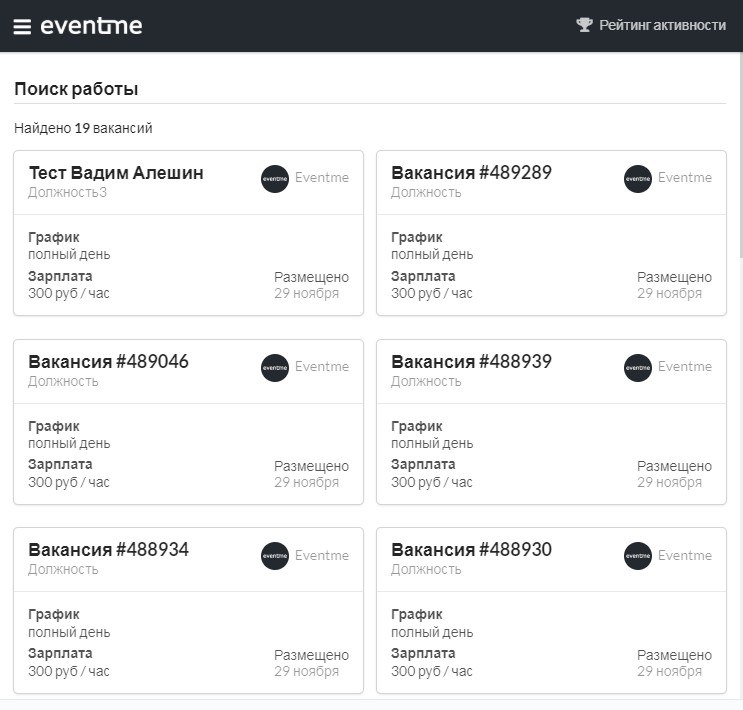Click Eventme logo on Тест Вадим Алешин card

tap(275, 179)
